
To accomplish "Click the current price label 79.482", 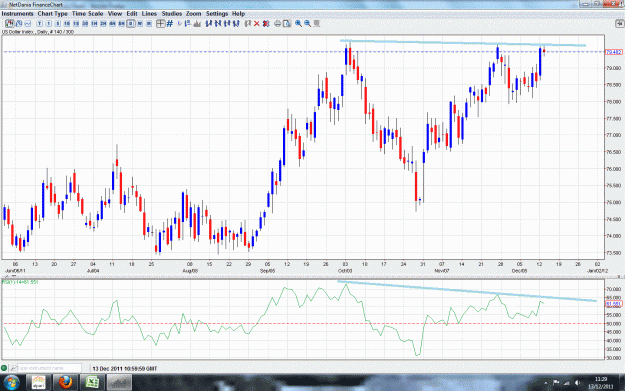I will [614, 52].
